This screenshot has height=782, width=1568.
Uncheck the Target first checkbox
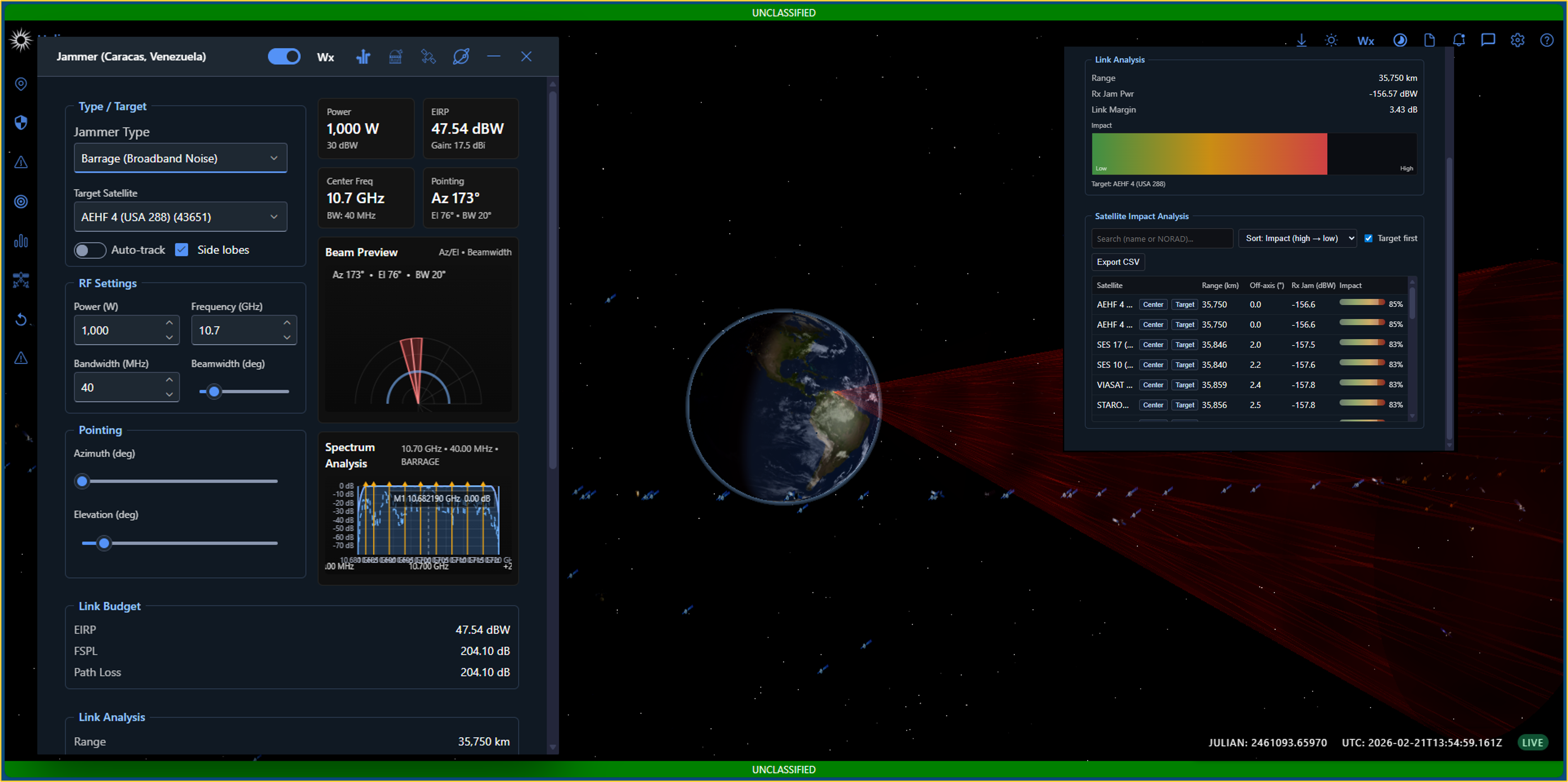[1368, 238]
